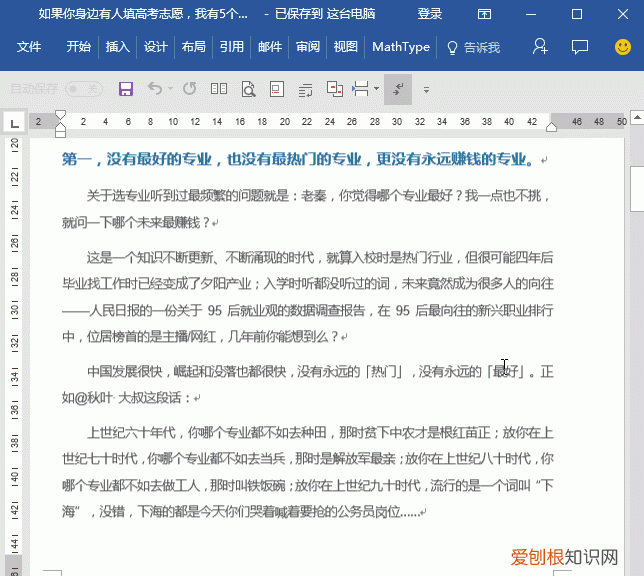Click the 登录 sign-in button

[430, 14]
